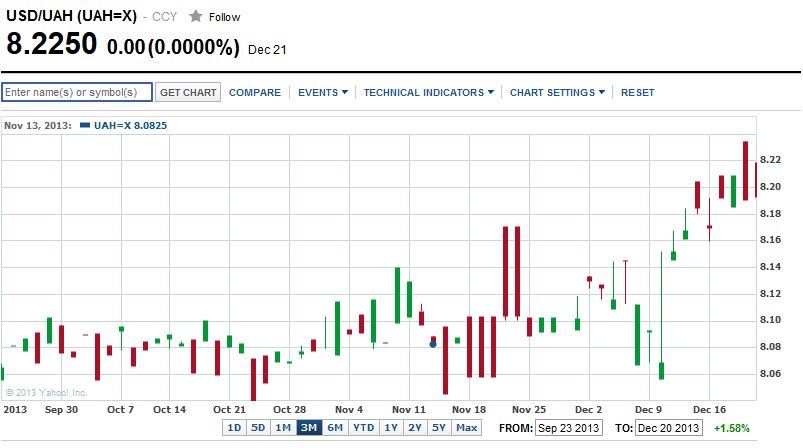Click the Dec 2 axis label
The width and height of the screenshot is (803, 448).
[x=588, y=410]
